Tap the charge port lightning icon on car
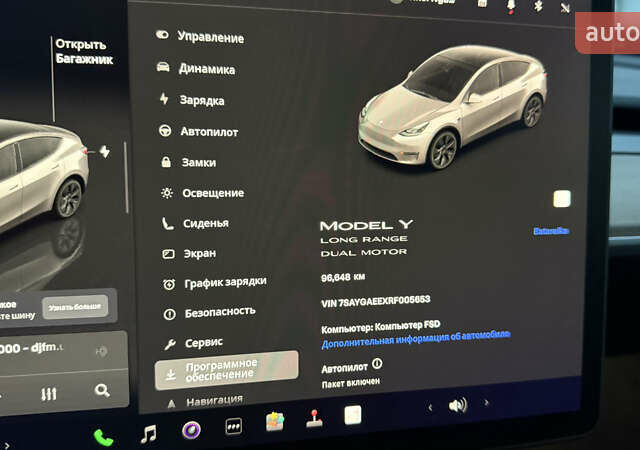Image resolution: width=640 pixels, height=450 pixels. pyautogui.click(x=105, y=151)
